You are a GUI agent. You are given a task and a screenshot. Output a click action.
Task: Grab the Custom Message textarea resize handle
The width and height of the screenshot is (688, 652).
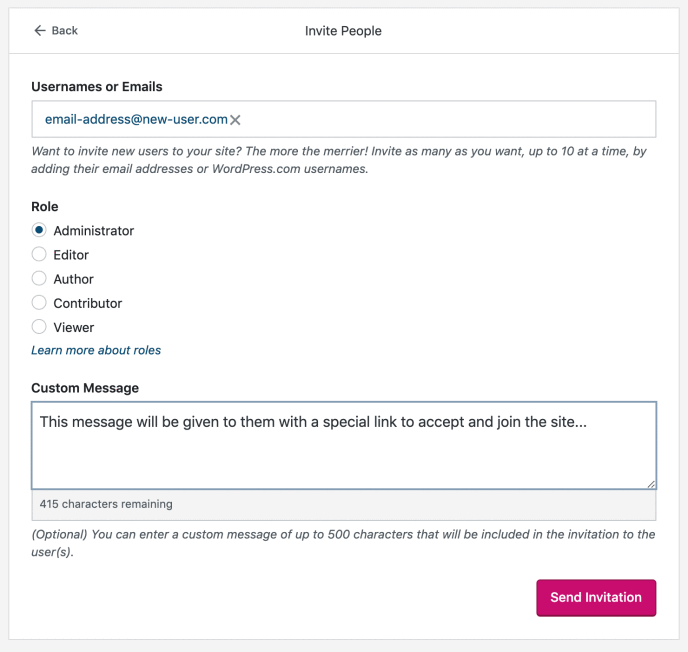[x=651, y=483]
